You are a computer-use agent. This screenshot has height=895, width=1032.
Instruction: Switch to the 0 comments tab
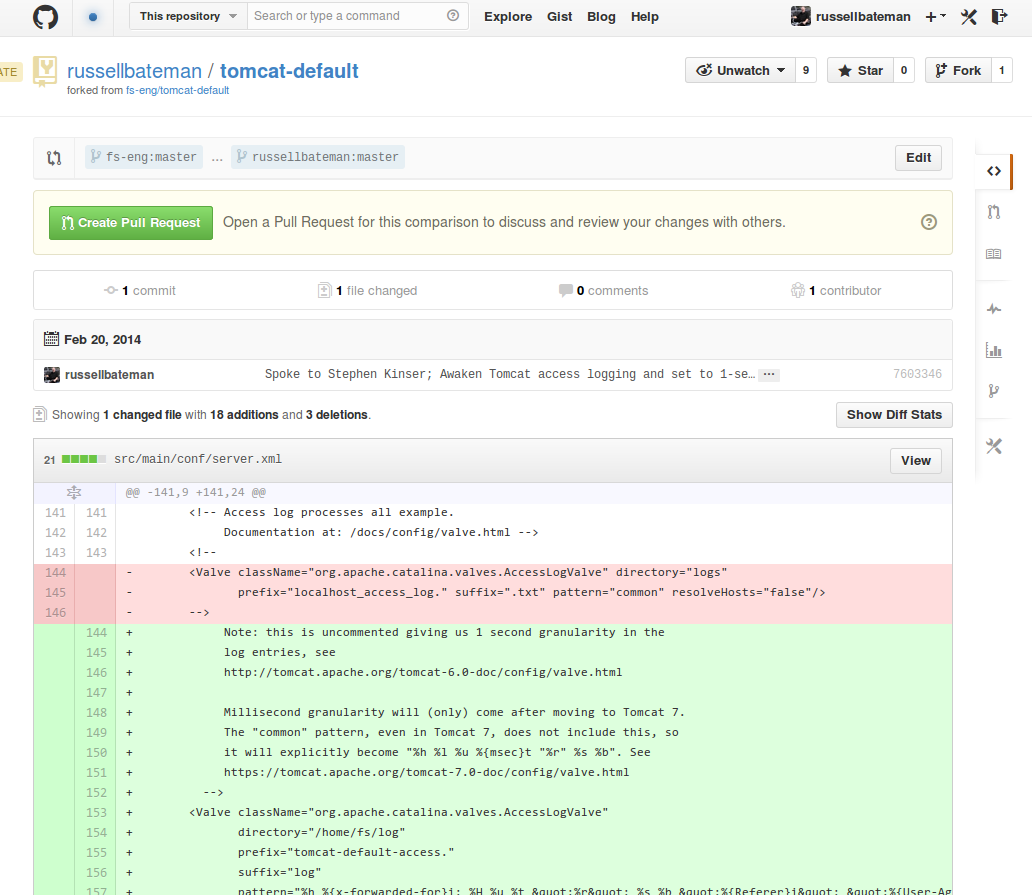point(604,291)
